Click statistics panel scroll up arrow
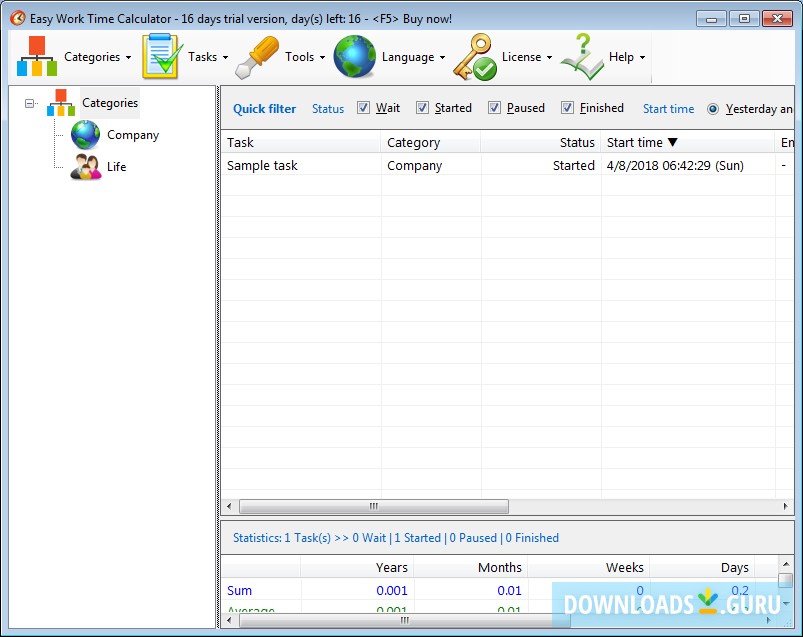 [x=786, y=564]
